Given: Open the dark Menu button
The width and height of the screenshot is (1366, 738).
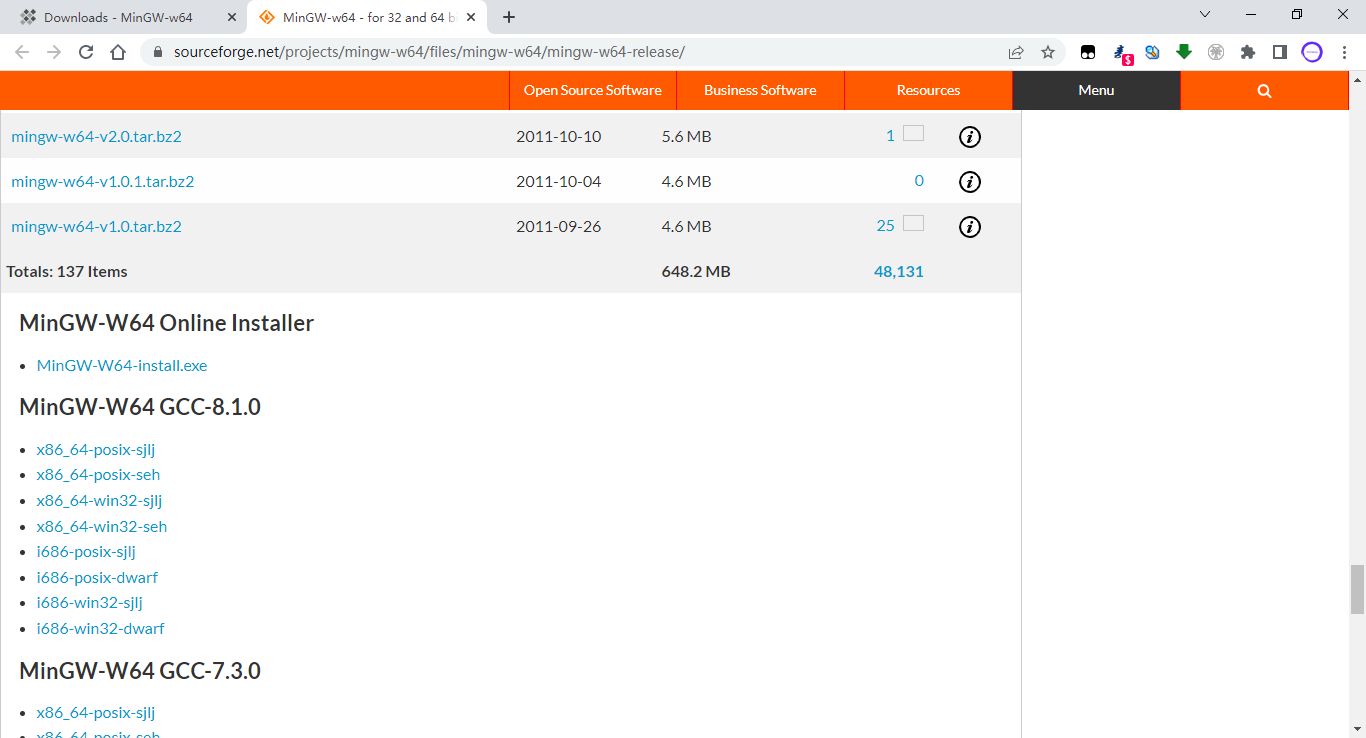Looking at the screenshot, I should click(1096, 90).
